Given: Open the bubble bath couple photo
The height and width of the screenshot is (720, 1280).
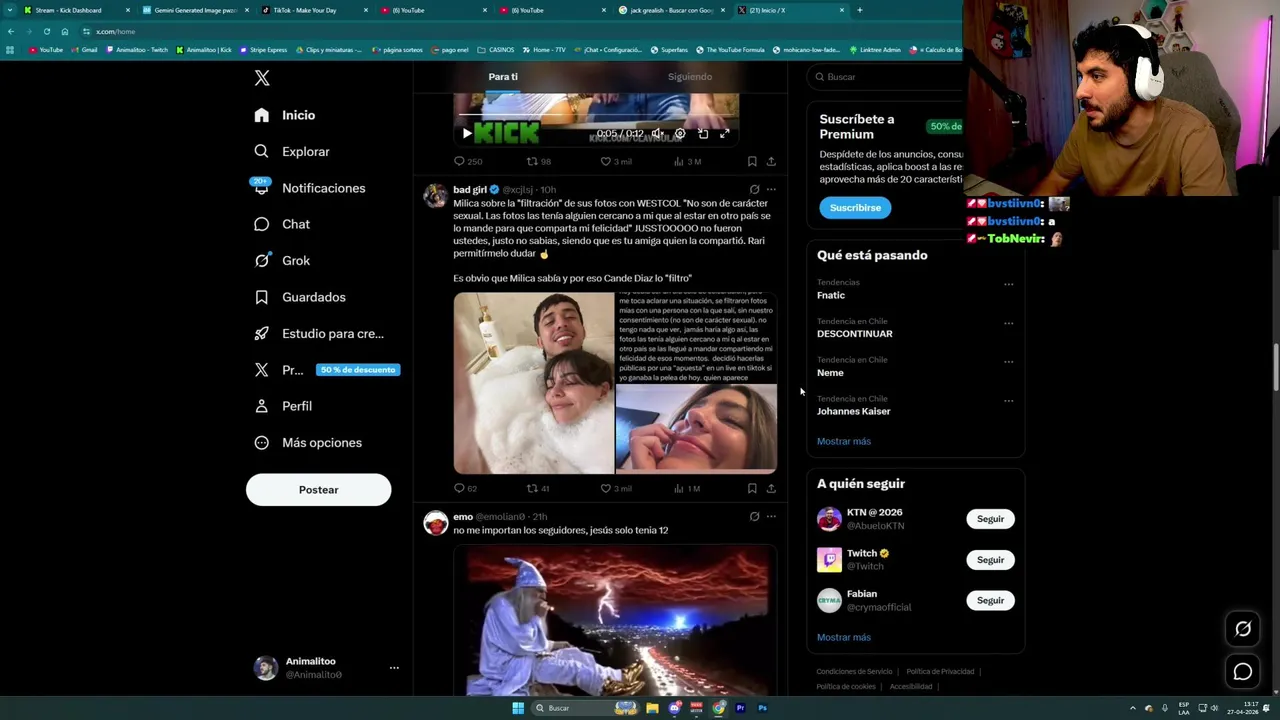Looking at the screenshot, I should tap(534, 382).
